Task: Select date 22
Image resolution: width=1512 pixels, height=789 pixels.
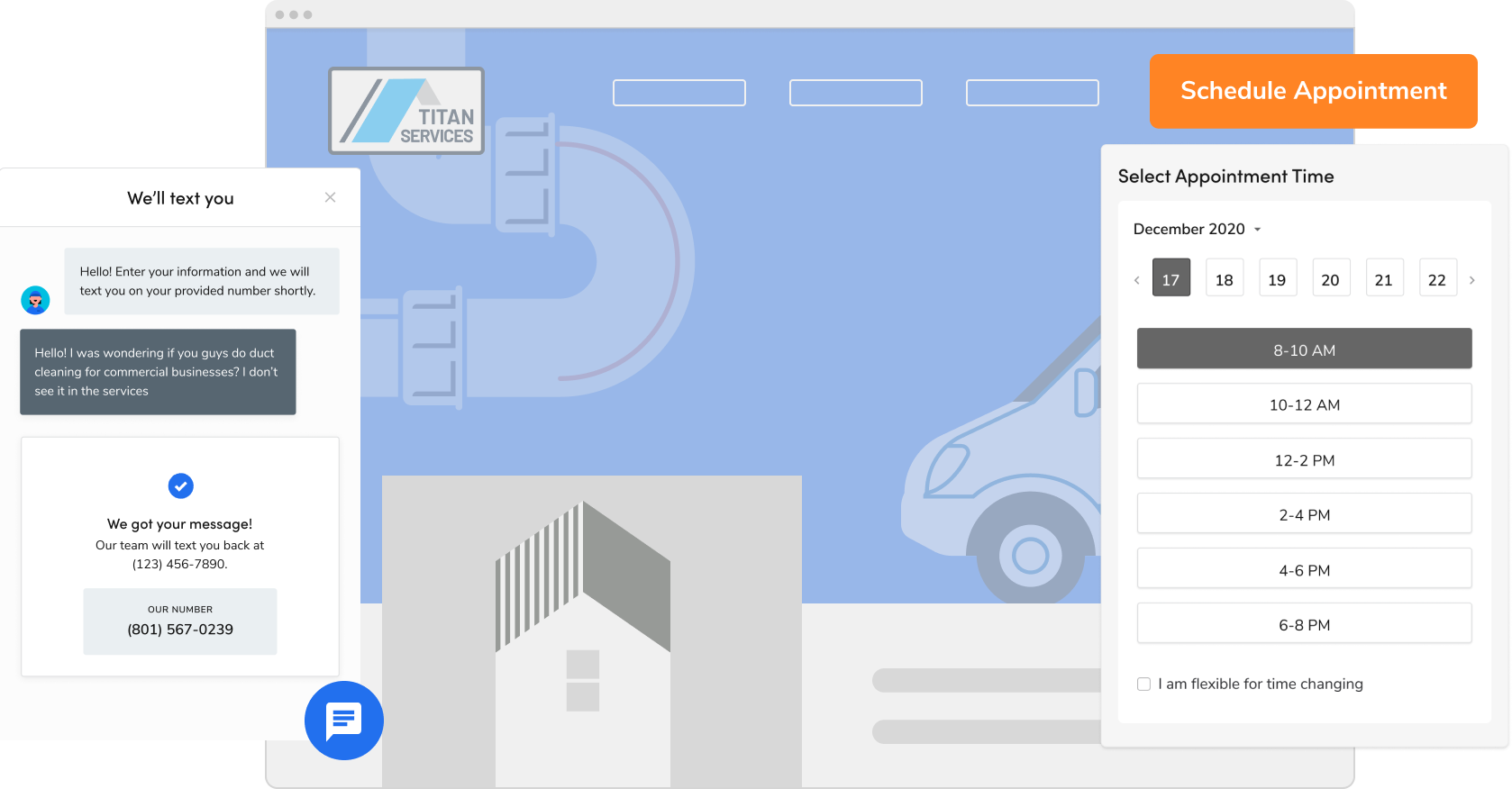Action: [x=1436, y=278]
